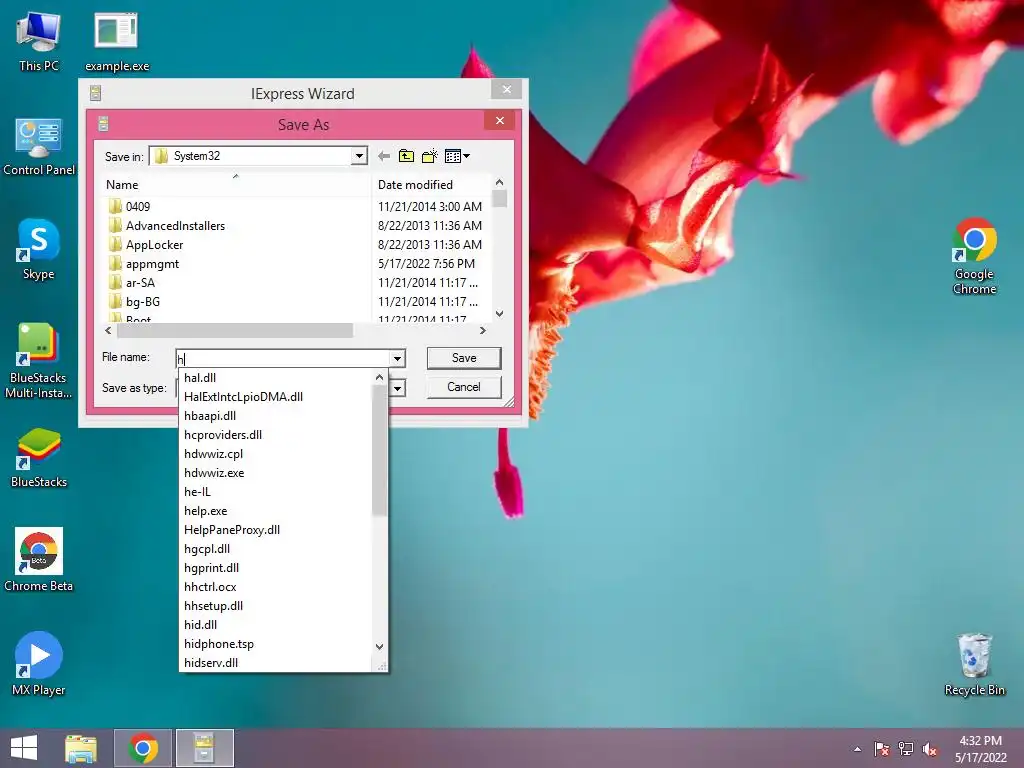1024x768 pixels.
Task: Close the Save As dialog
Action: 500,120
